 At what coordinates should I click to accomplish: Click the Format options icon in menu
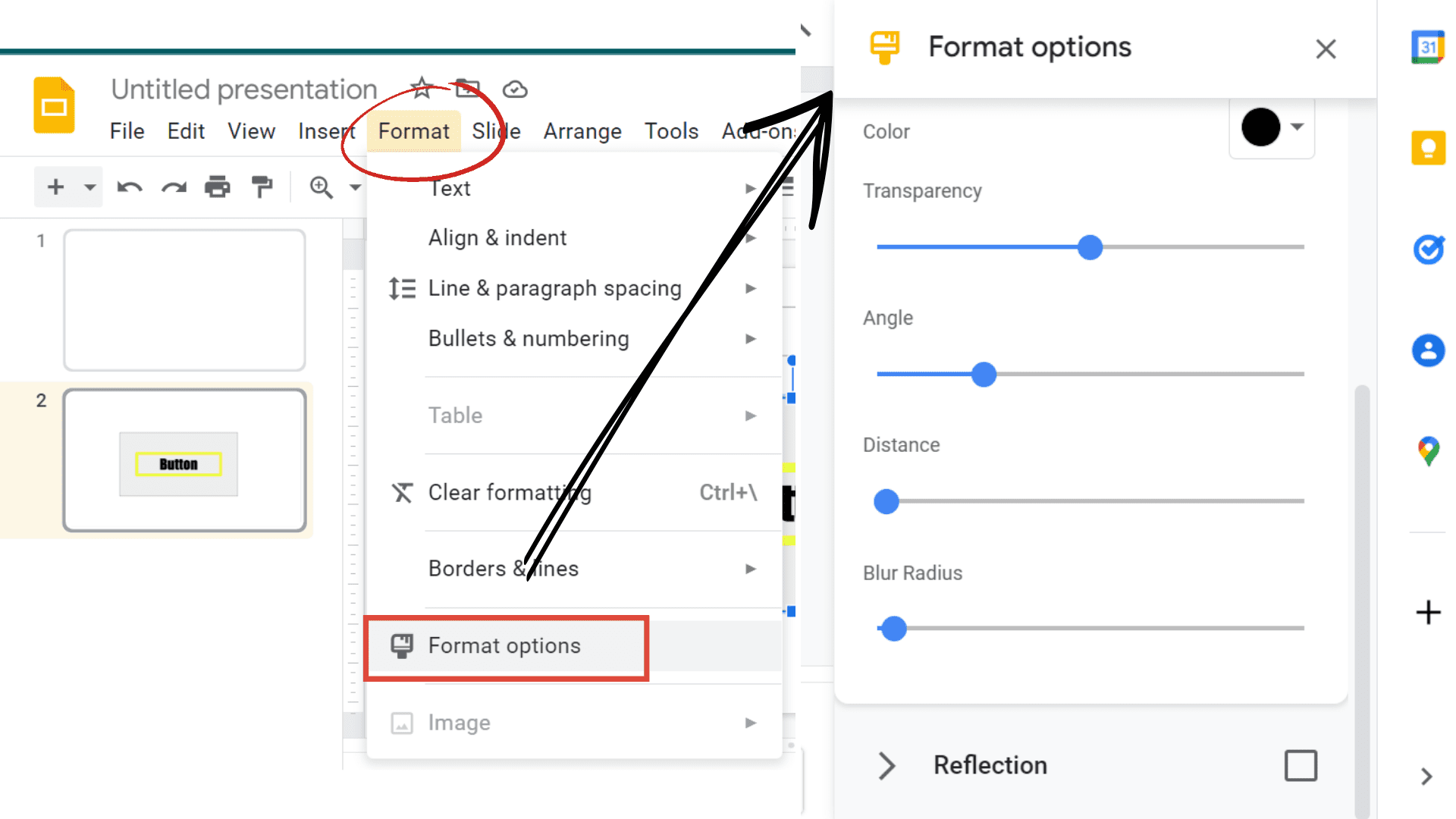pos(400,645)
